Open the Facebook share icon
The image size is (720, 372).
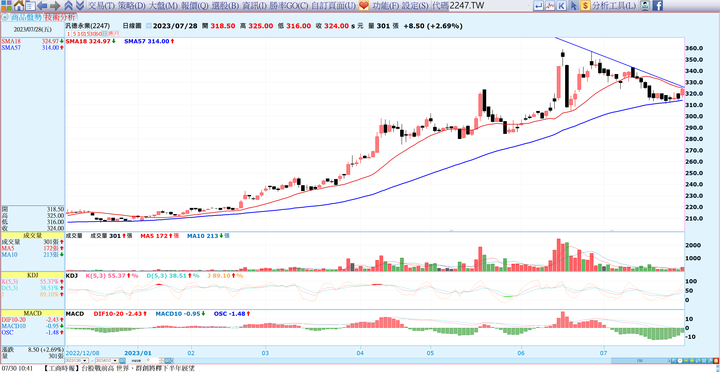tap(658, 6)
